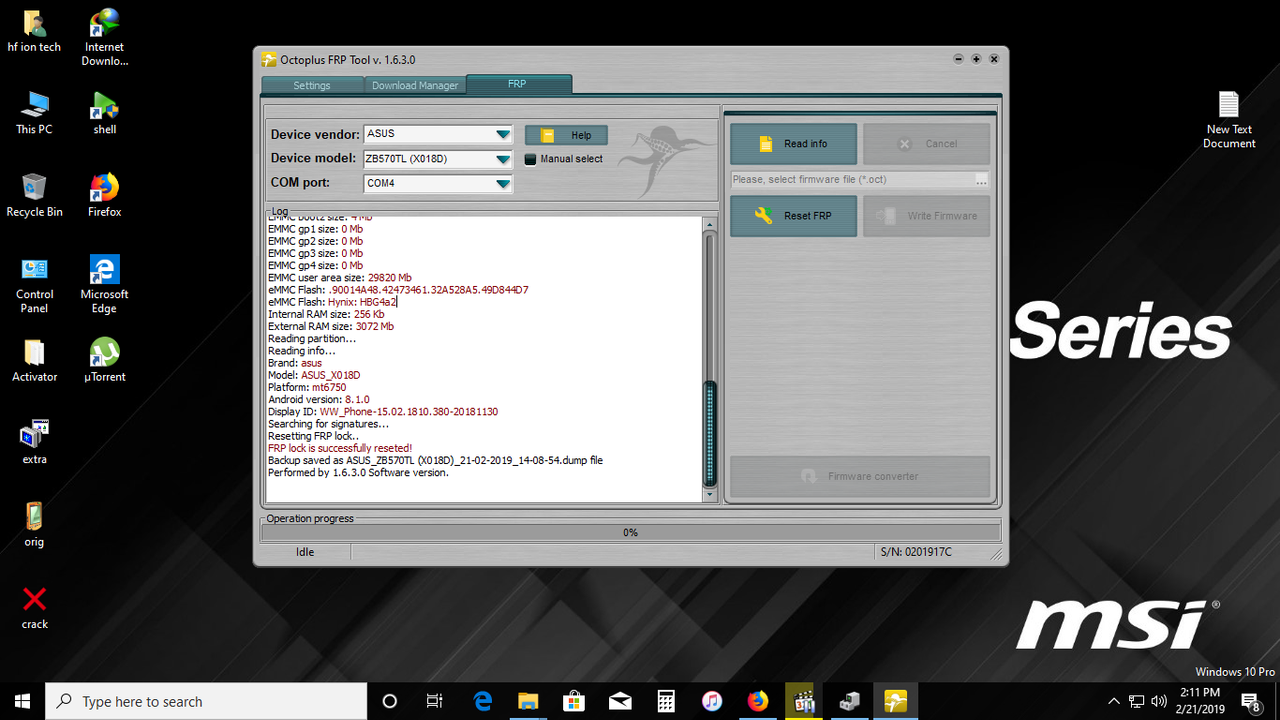The image size is (1280, 720).
Task: Click the Idle status text
Action: [x=305, y=552]
